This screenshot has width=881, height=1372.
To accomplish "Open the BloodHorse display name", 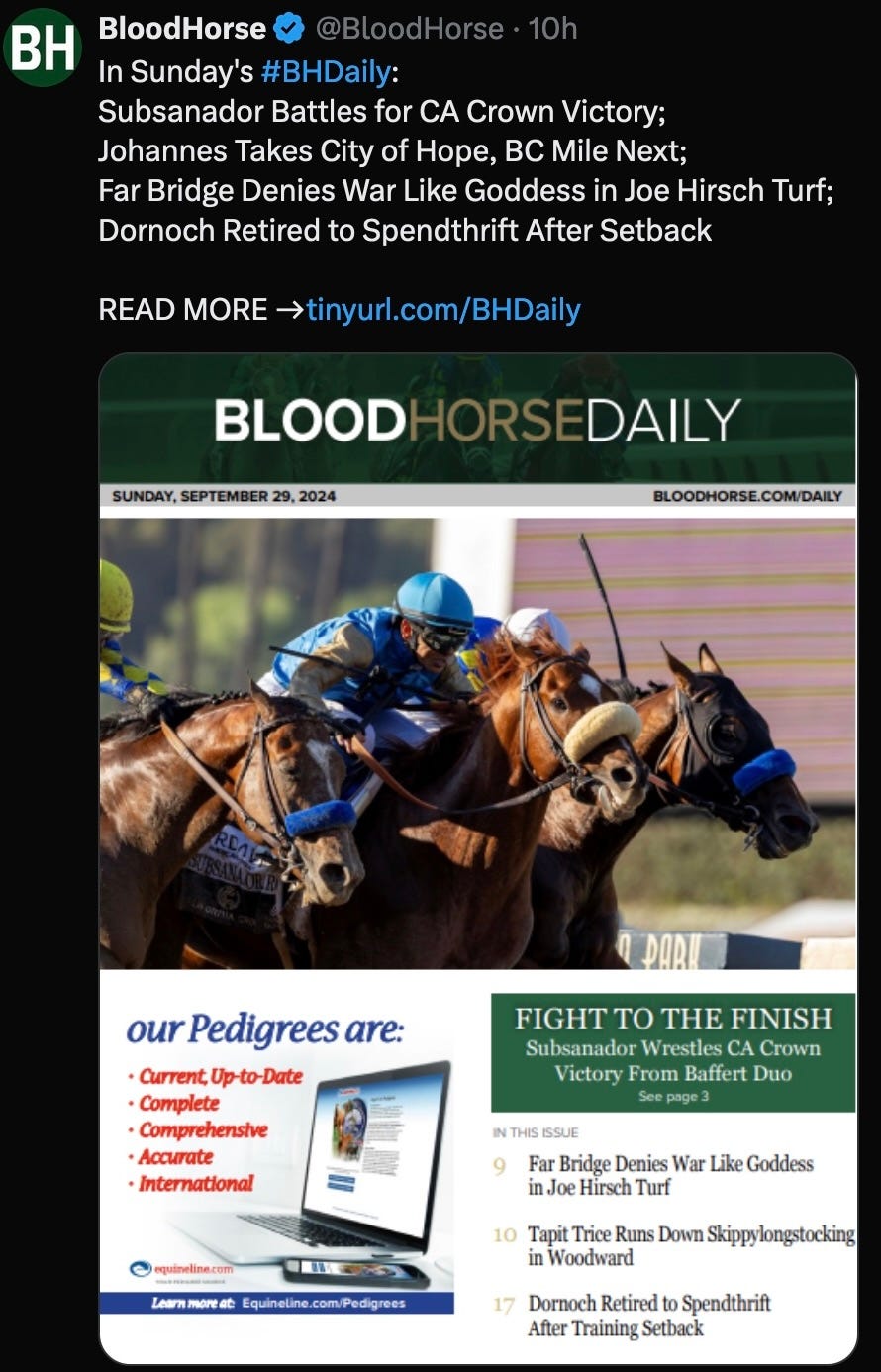I will 182,29.
